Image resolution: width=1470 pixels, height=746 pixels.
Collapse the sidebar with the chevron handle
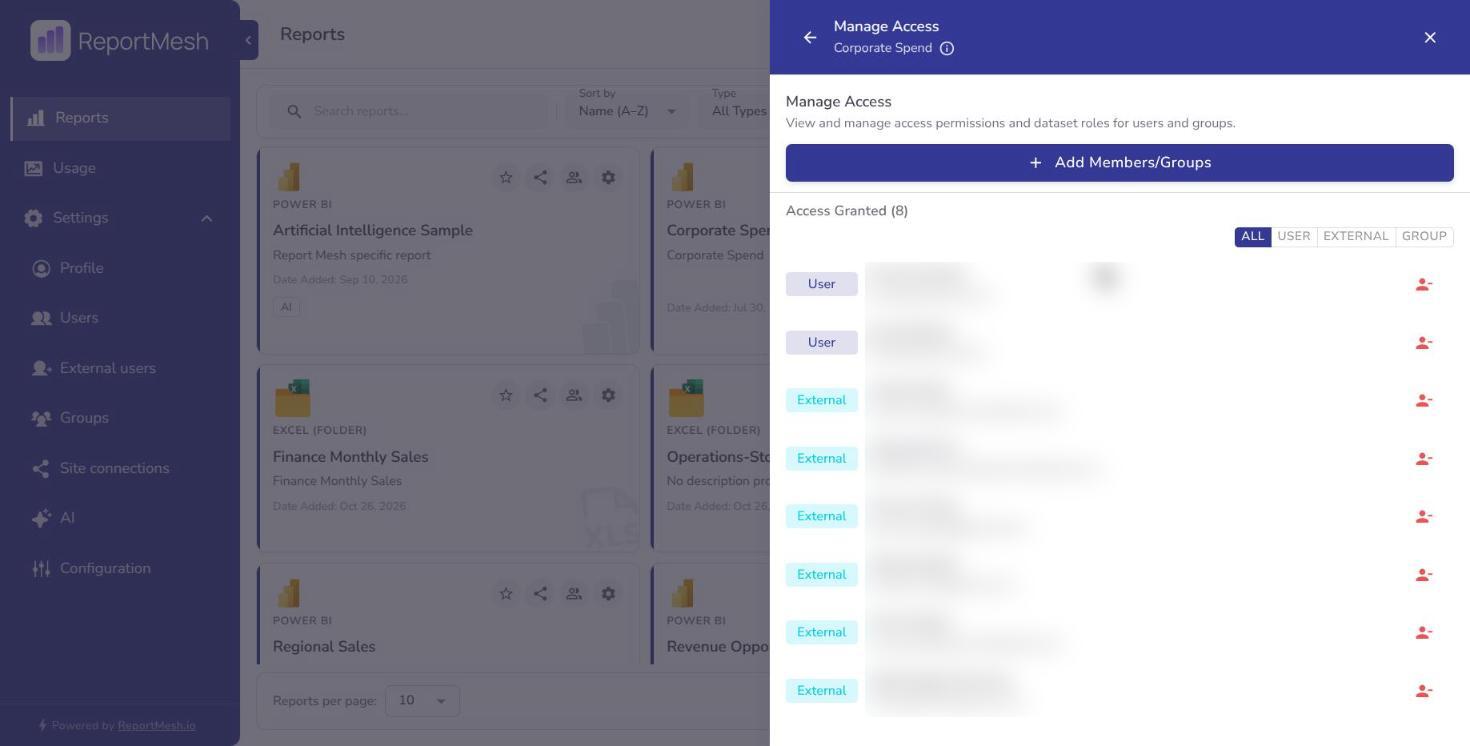(248, 40)
